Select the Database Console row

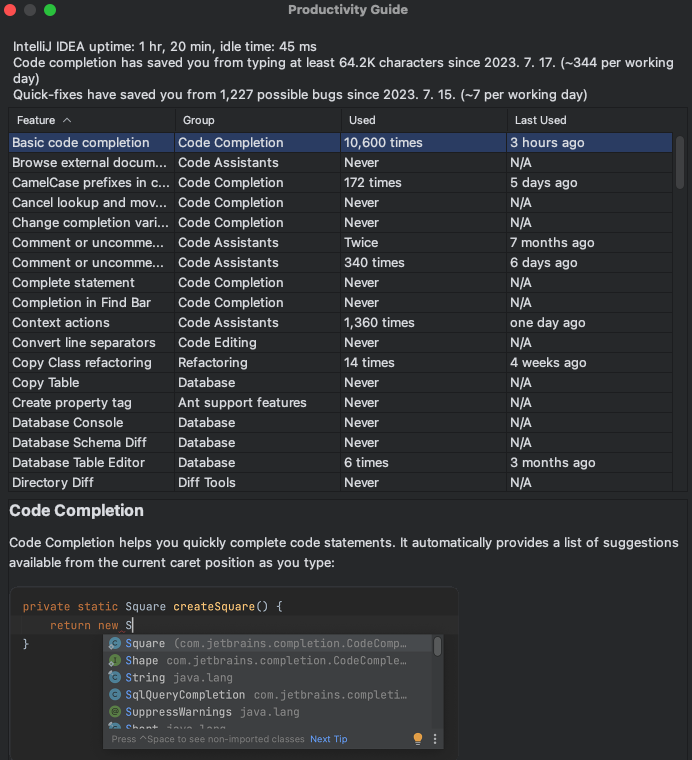tap(340, 423)
